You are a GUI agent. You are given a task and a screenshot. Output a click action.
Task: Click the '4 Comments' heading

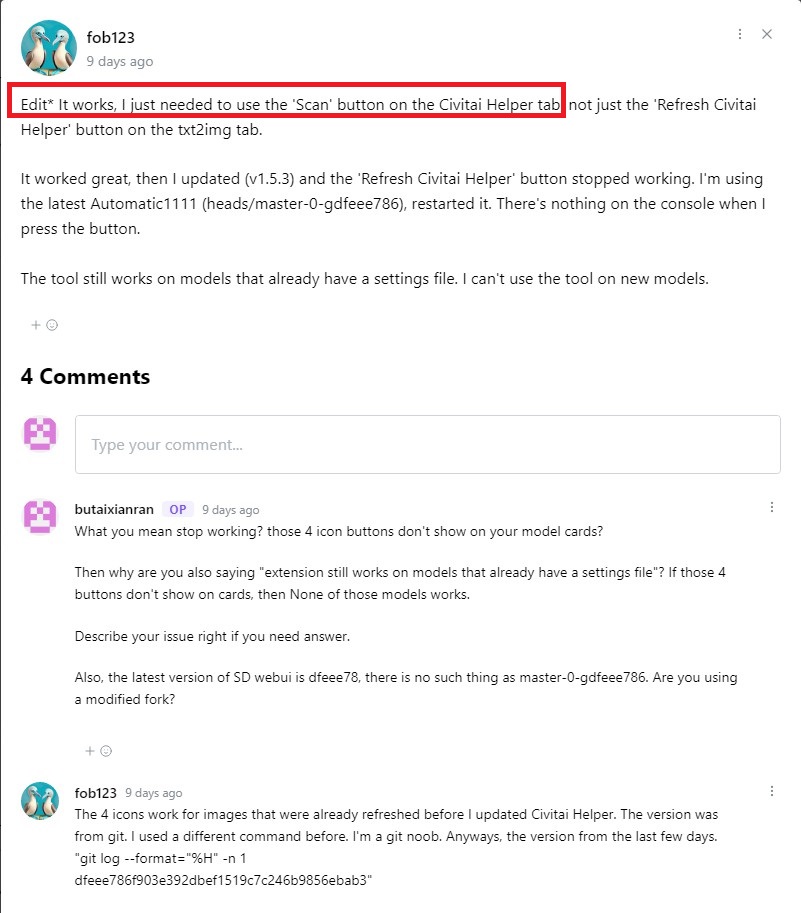click(85, 377)
